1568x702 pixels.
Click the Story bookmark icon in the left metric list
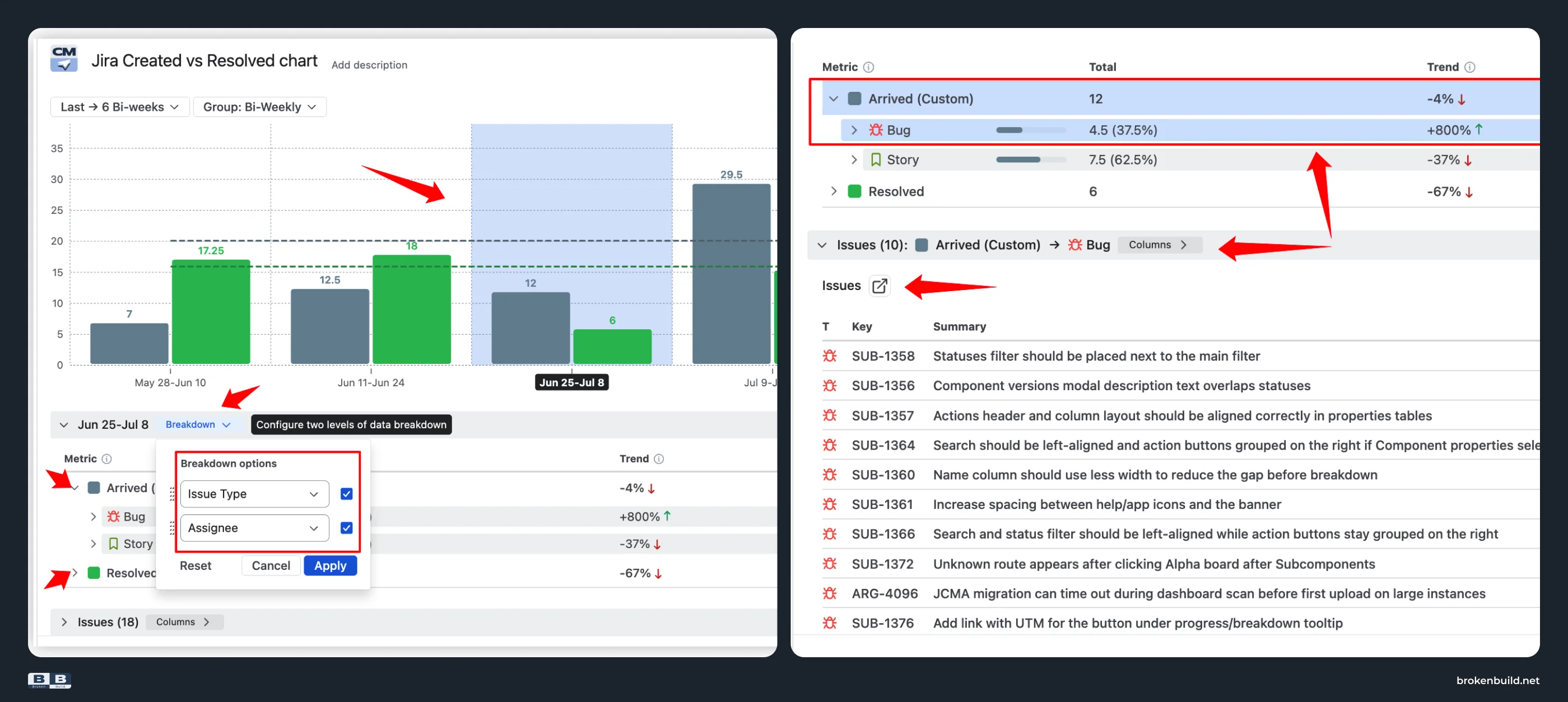[x=113, y=544]
